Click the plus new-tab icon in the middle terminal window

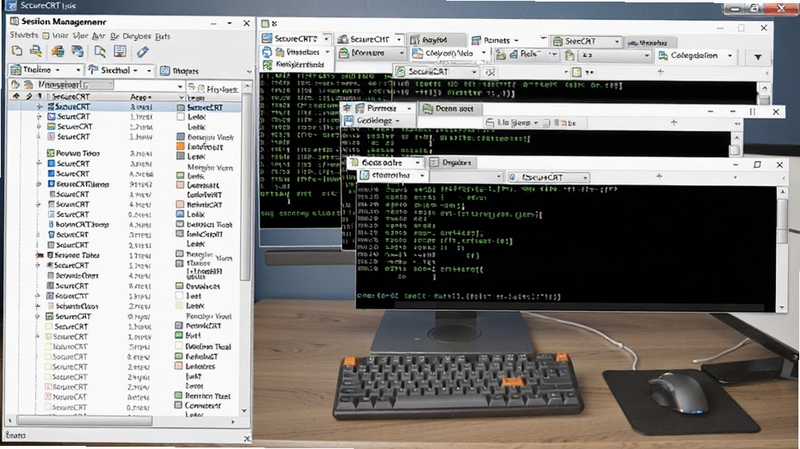click(x=674, y=122)
